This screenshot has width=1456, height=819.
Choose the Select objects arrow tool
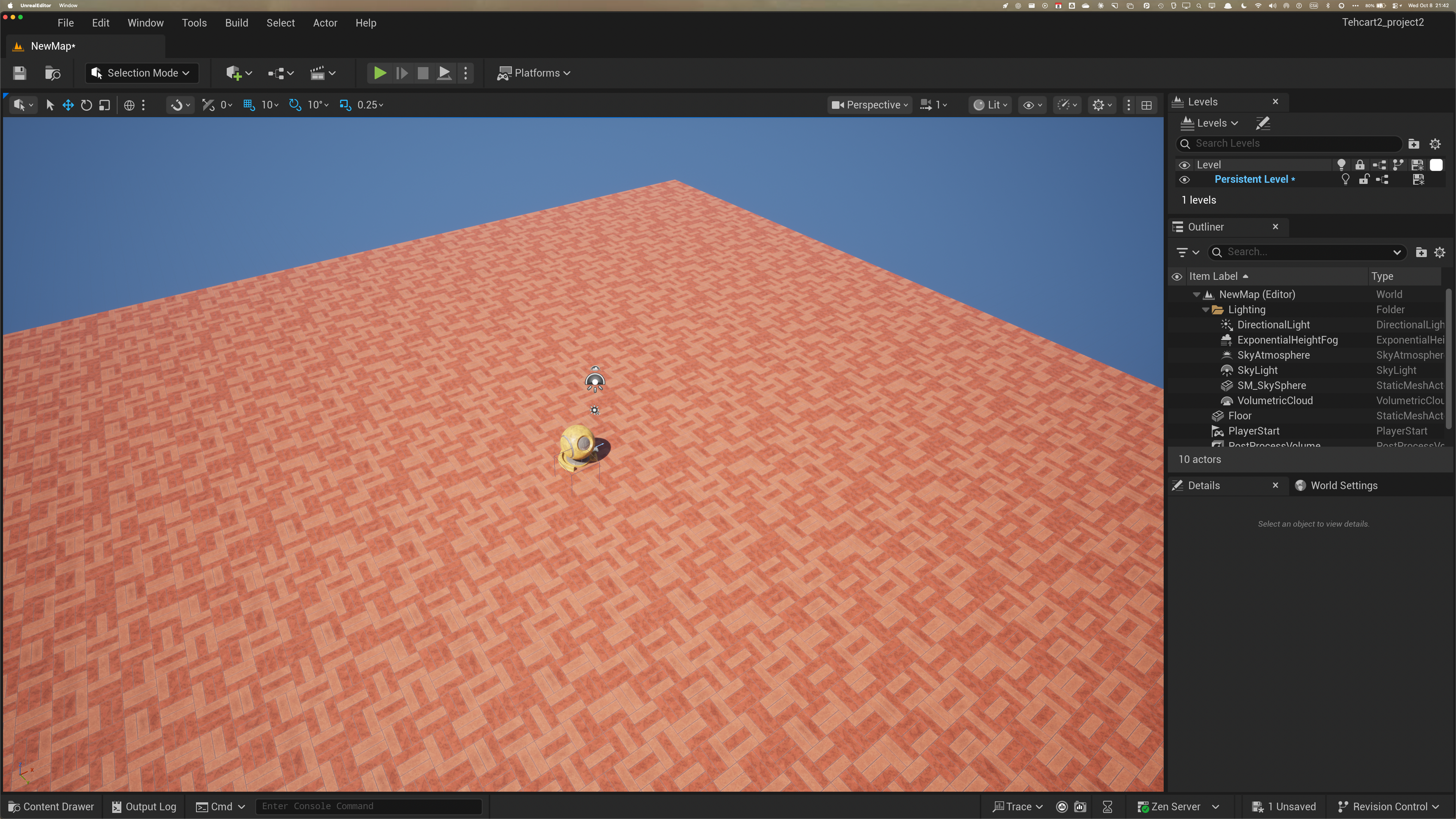[x=50, y=105]
